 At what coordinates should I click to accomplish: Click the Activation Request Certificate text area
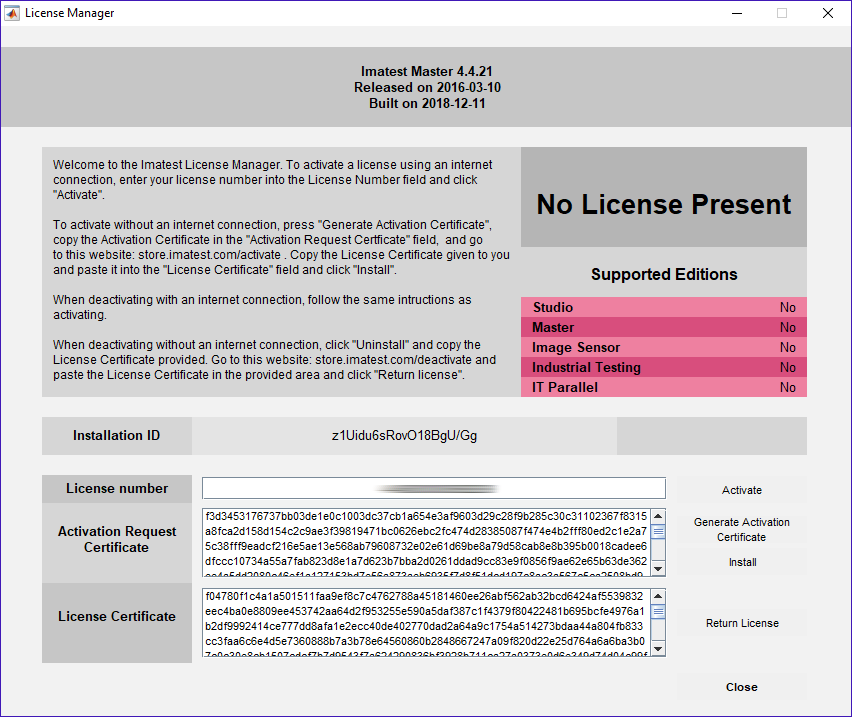427,542
